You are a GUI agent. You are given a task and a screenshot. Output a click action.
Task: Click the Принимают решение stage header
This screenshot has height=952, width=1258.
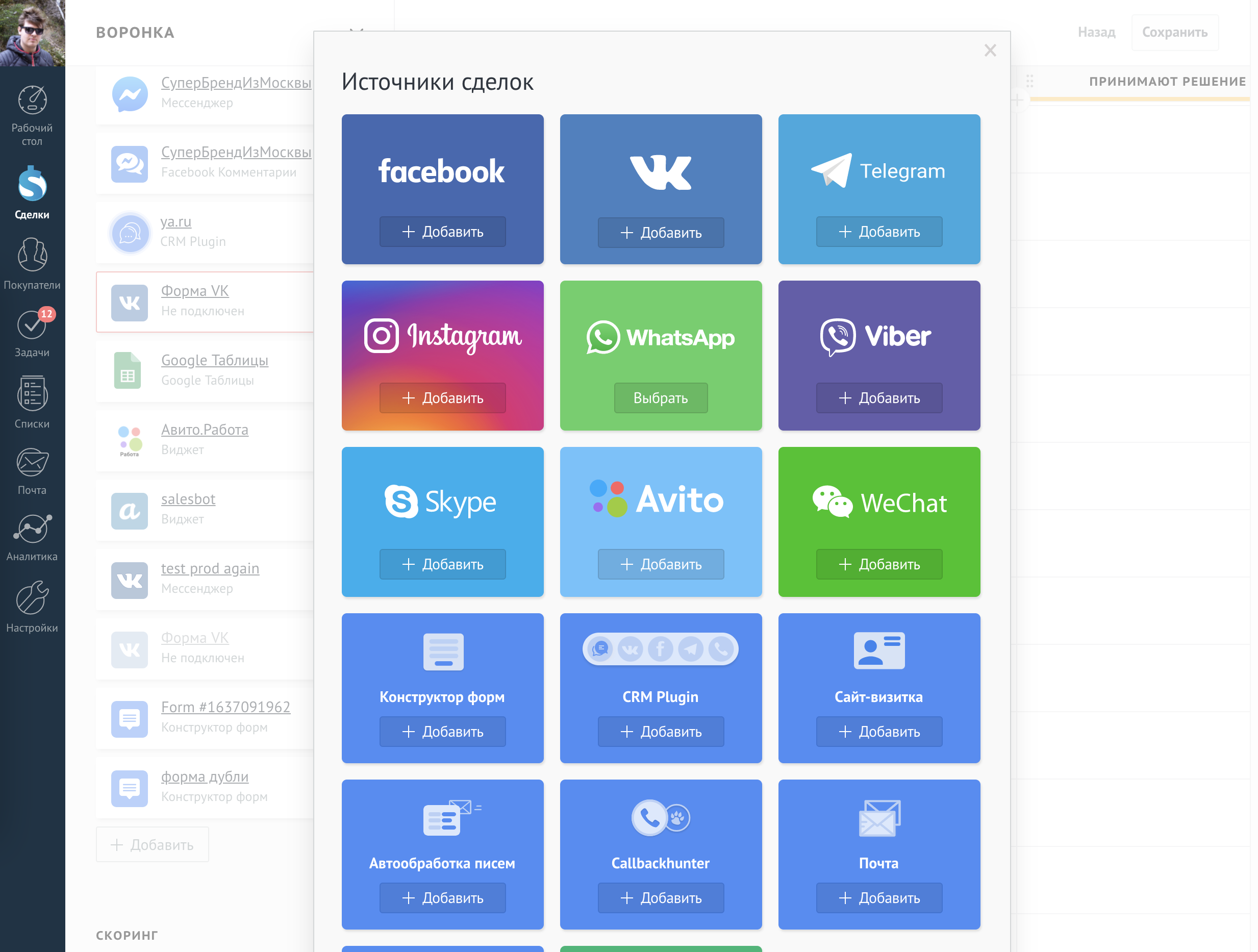point(1168,81)
